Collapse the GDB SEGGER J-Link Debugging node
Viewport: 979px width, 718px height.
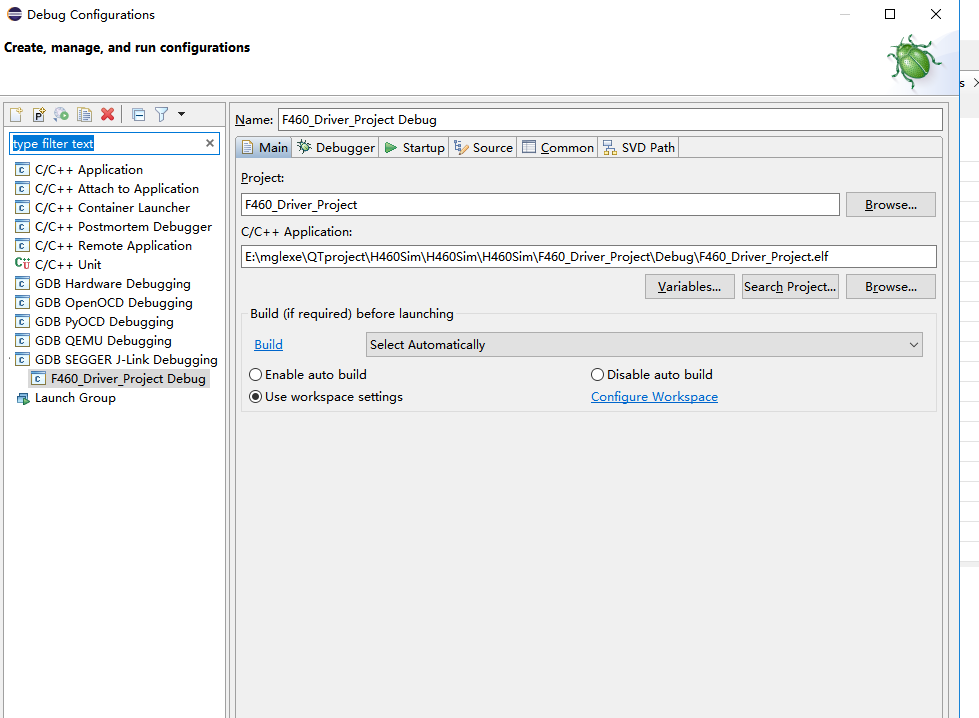click(x=8, y=359)
